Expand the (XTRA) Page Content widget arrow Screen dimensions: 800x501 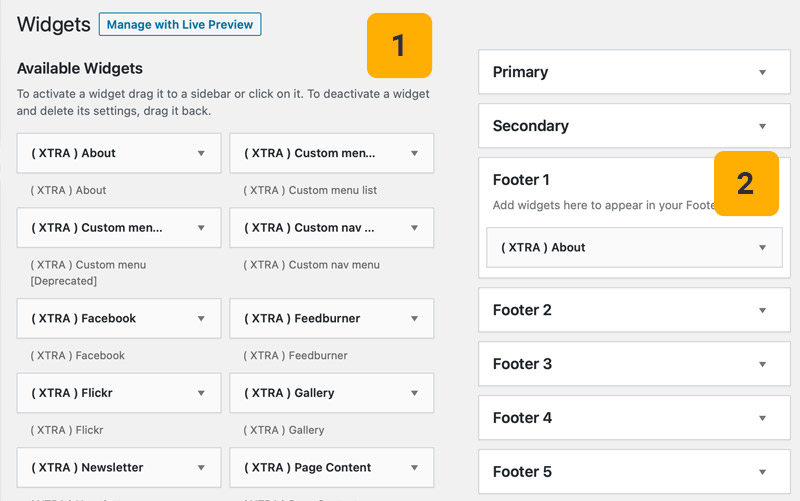pyautogui.click(x=414, y=467)
